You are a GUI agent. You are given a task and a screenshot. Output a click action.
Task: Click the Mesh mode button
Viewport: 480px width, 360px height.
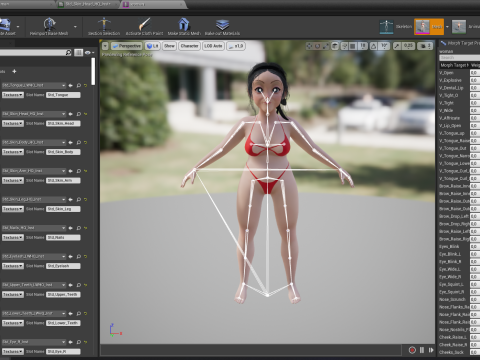pos(429,27)
